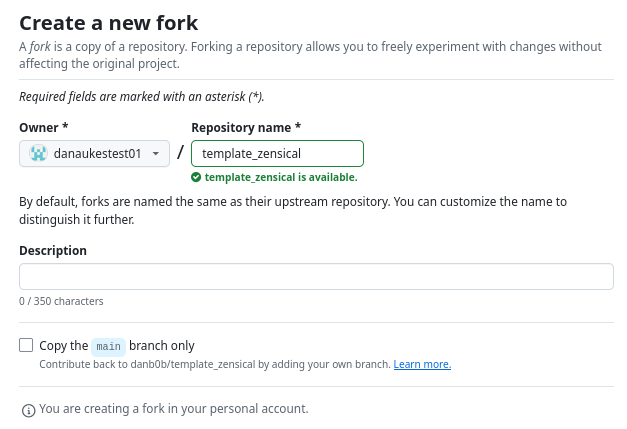
Task: Click the main branch name badge
Action: [108, 346]
